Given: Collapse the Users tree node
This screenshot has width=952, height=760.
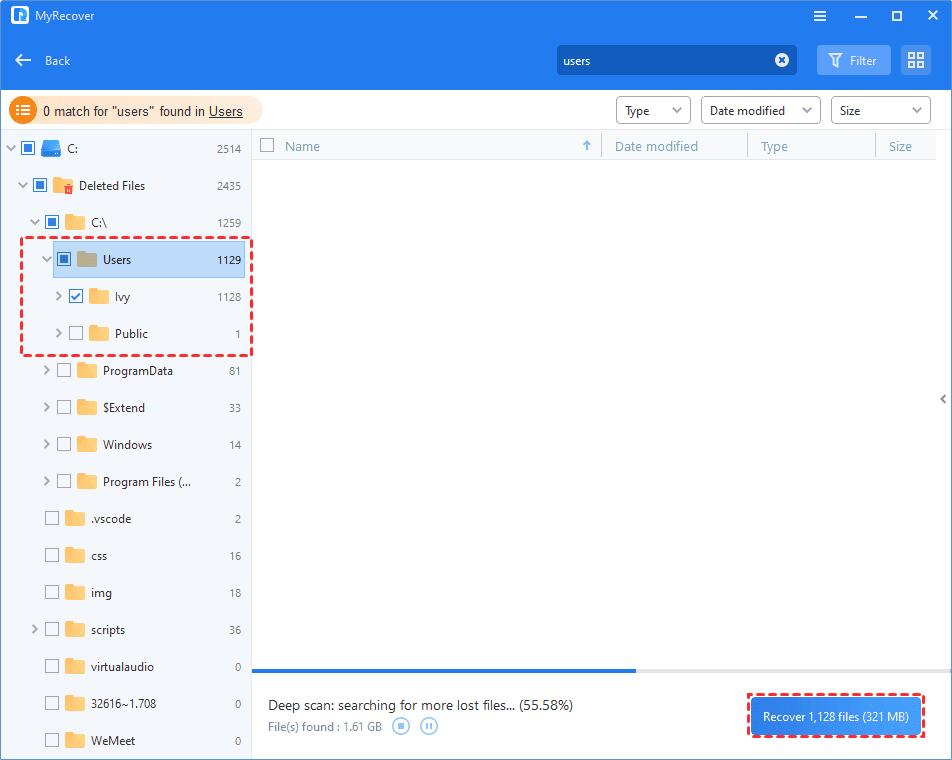Looking at the screenshot, I should coord(46,258).
